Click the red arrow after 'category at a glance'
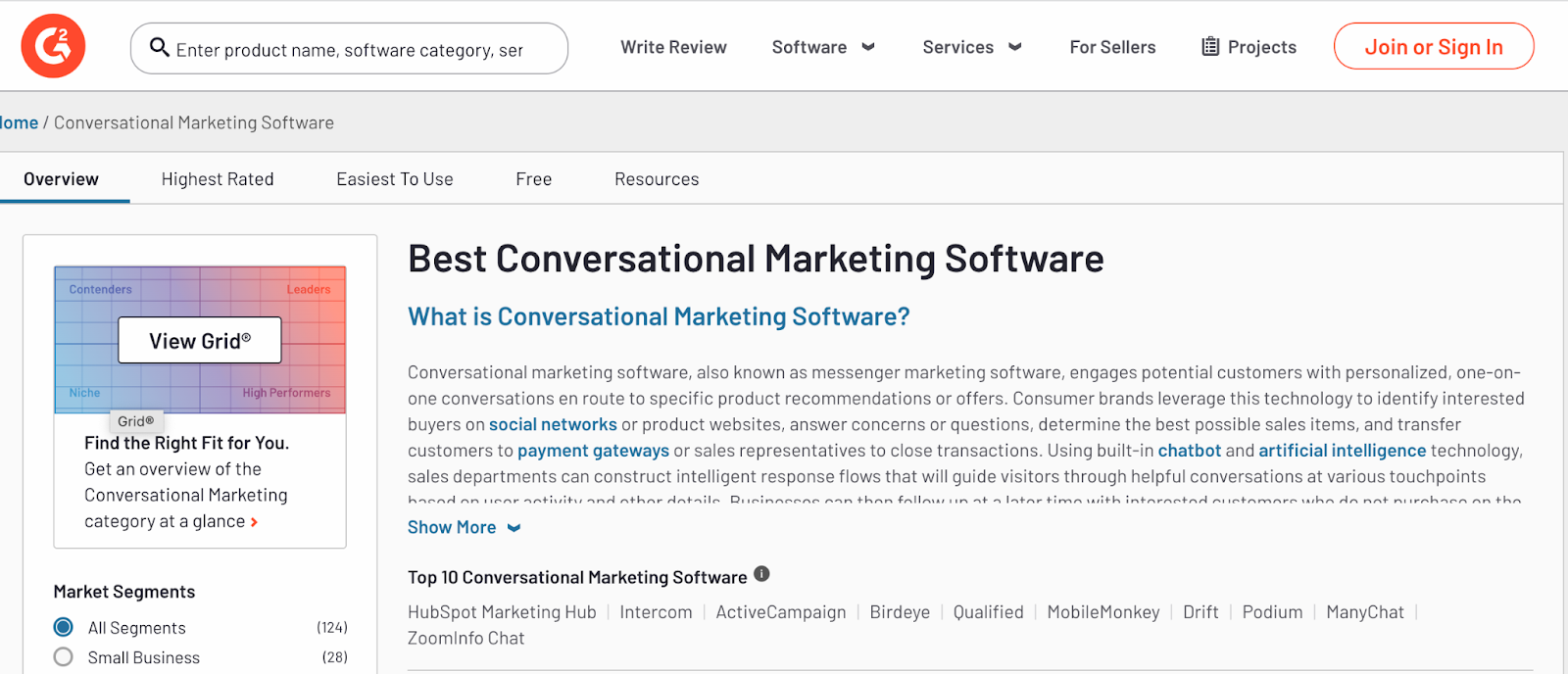This screenshot has width=1568, height=674. pyautogui.click(x=254, y=522)
